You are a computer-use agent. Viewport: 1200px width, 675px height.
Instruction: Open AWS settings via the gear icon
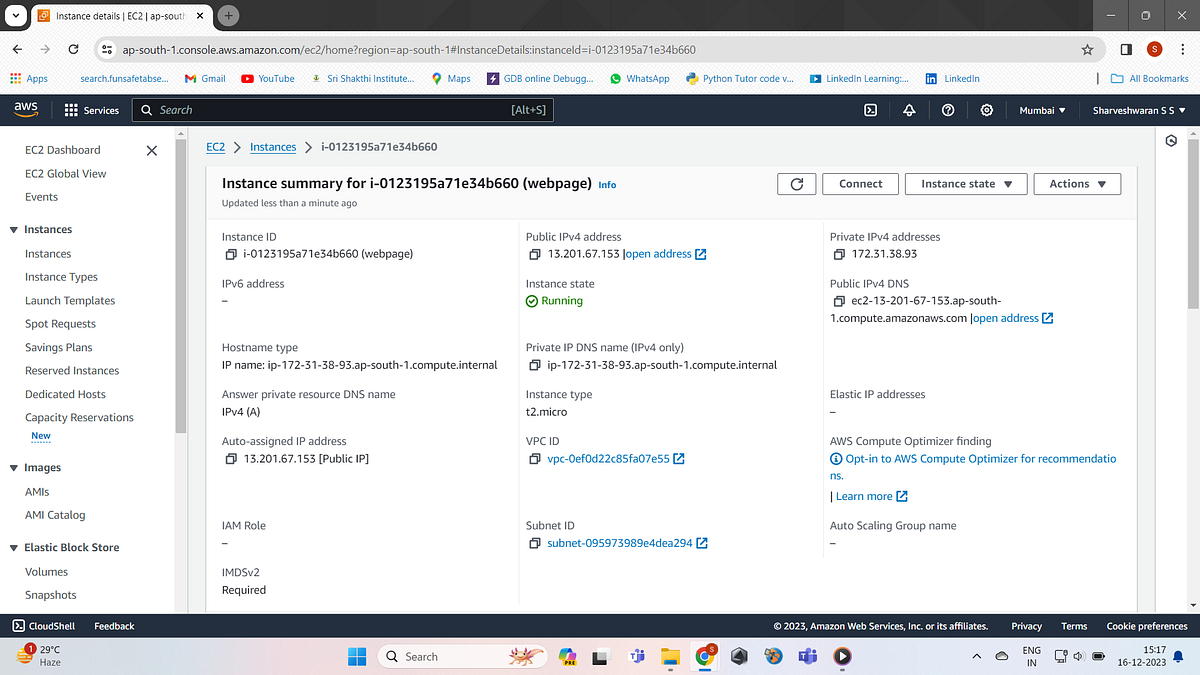[x=987, y=110]
